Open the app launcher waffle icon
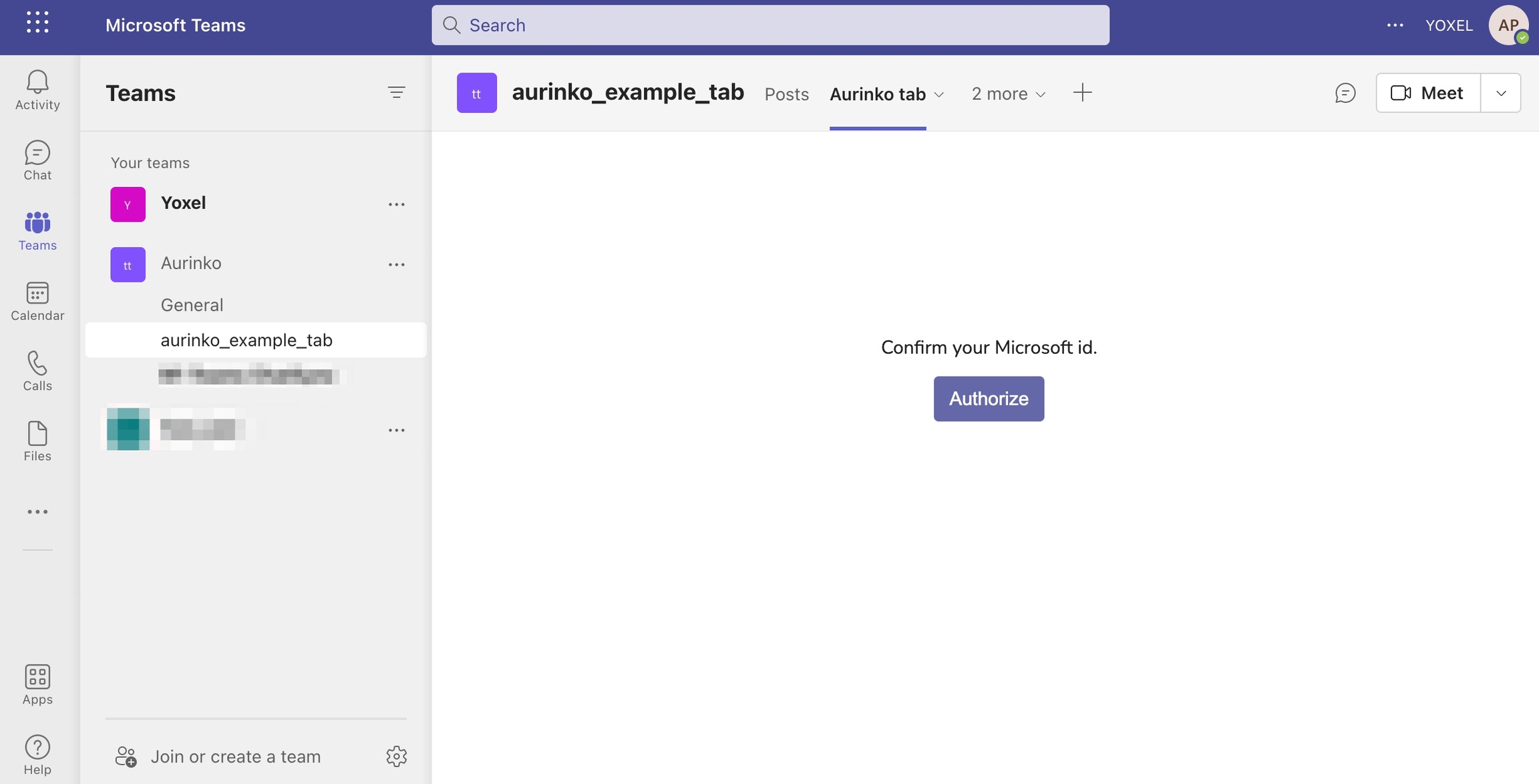The width and height of the screenshot is (1539, 784). tap(37, 23)
